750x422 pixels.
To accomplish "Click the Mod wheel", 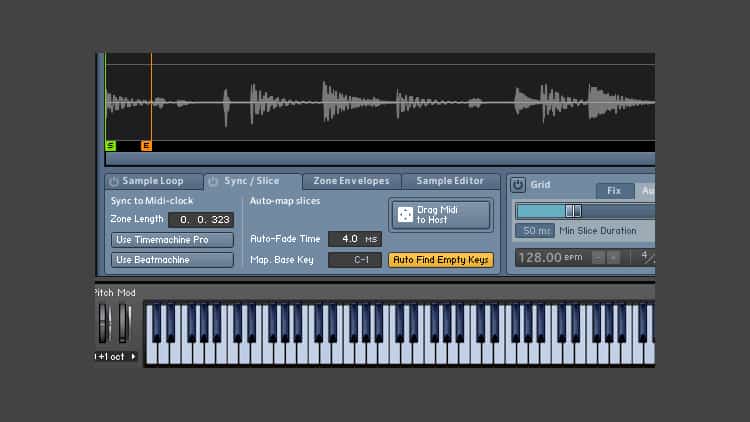I will pos(124,323).
